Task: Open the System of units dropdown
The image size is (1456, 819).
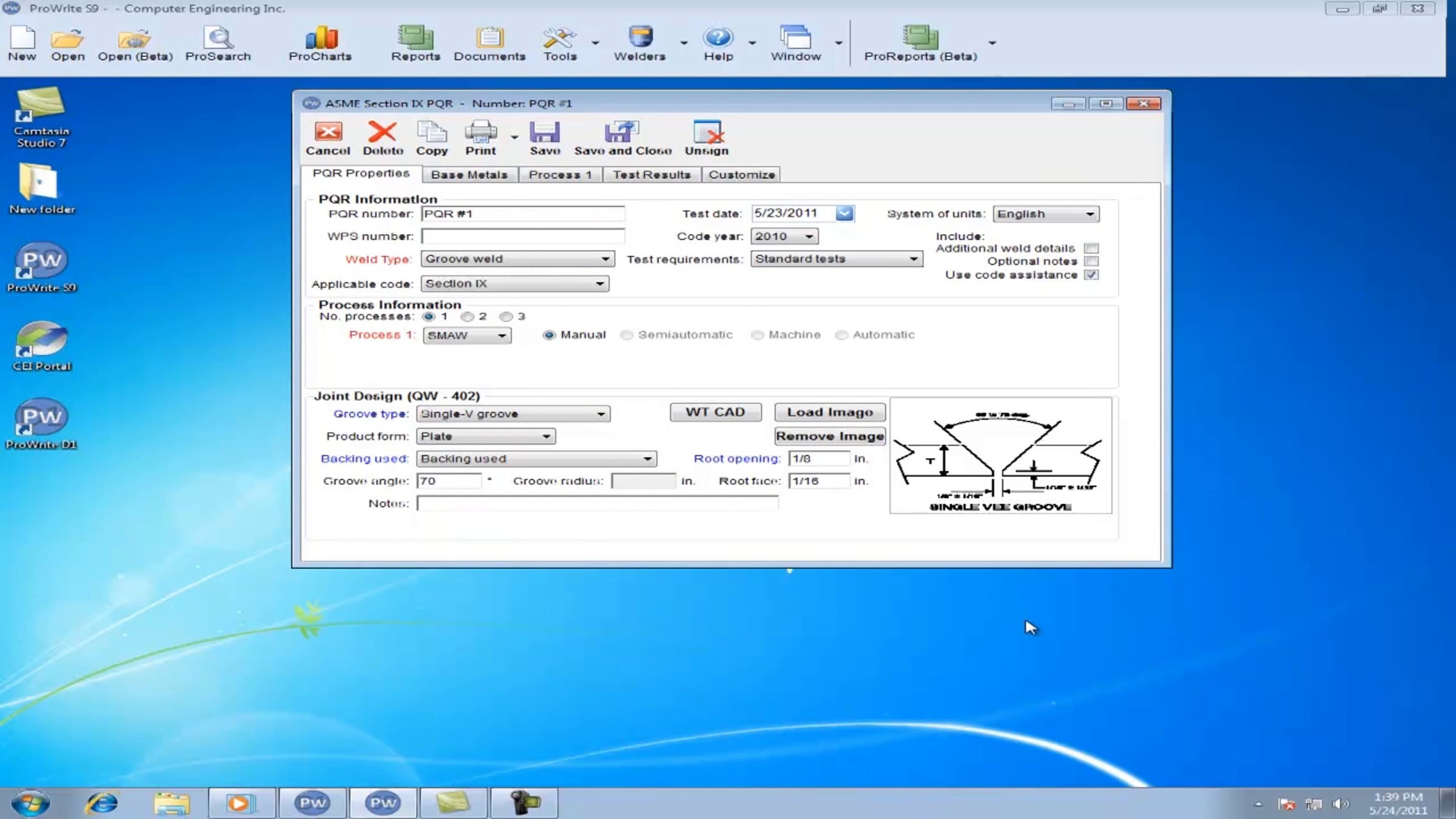Action: [1090, 214]
